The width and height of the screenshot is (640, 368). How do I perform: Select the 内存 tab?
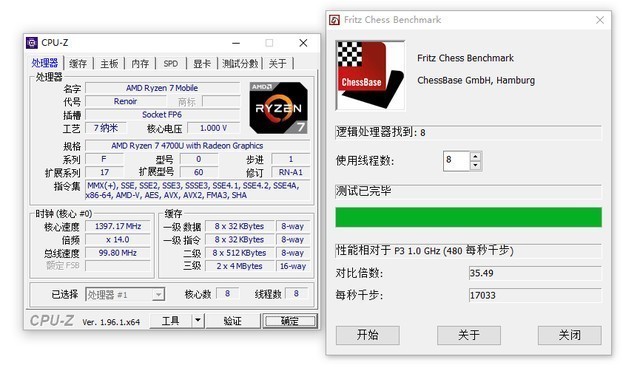(140, 64)
